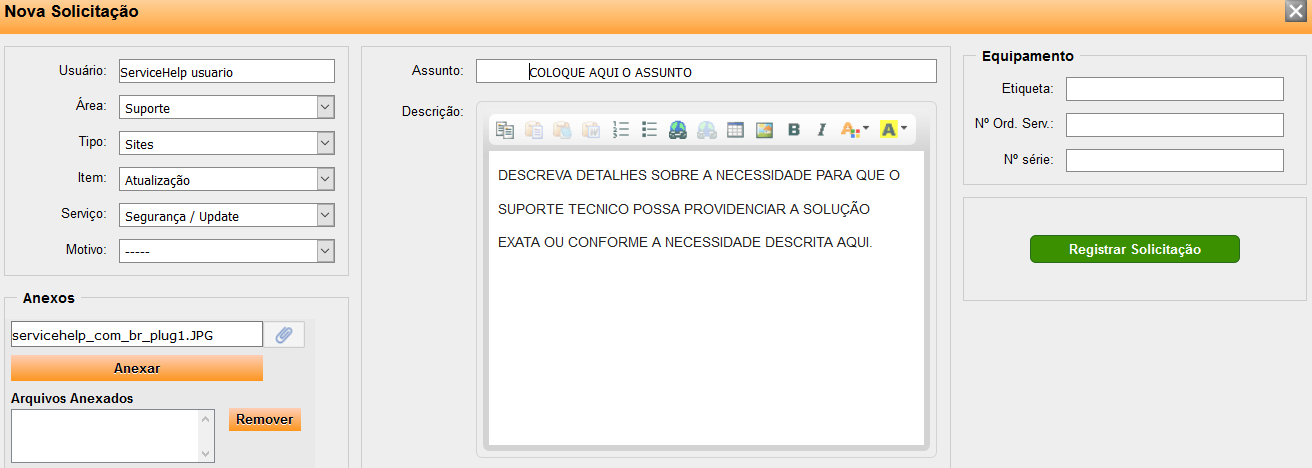The height and width of the screenshot is (468, 1312).
Task: Click the orange Anexar button
Action: point(137,368)
